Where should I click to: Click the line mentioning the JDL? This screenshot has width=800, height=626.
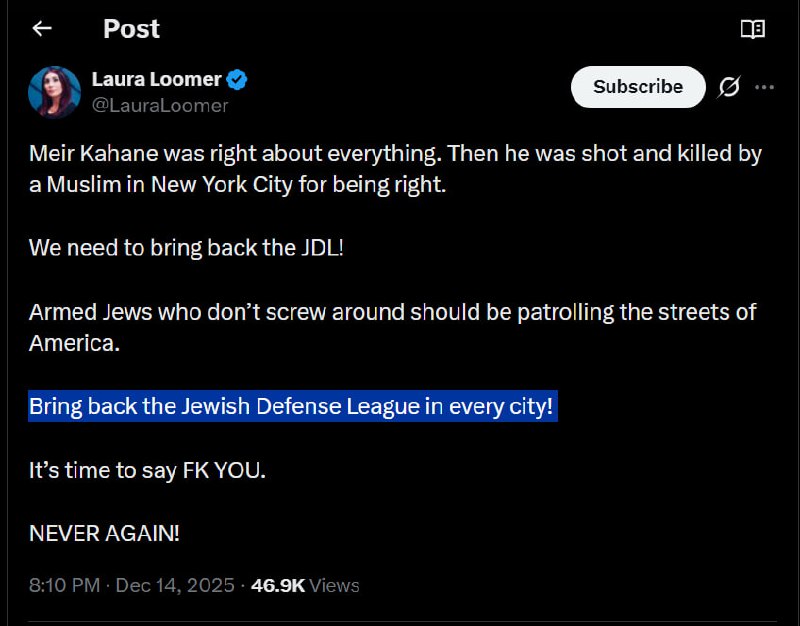[x=186, y=246]
